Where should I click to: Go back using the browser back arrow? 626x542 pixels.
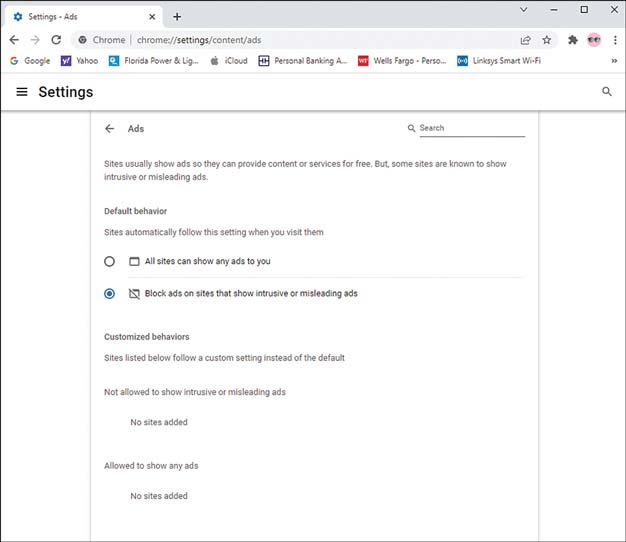[14, 40]
